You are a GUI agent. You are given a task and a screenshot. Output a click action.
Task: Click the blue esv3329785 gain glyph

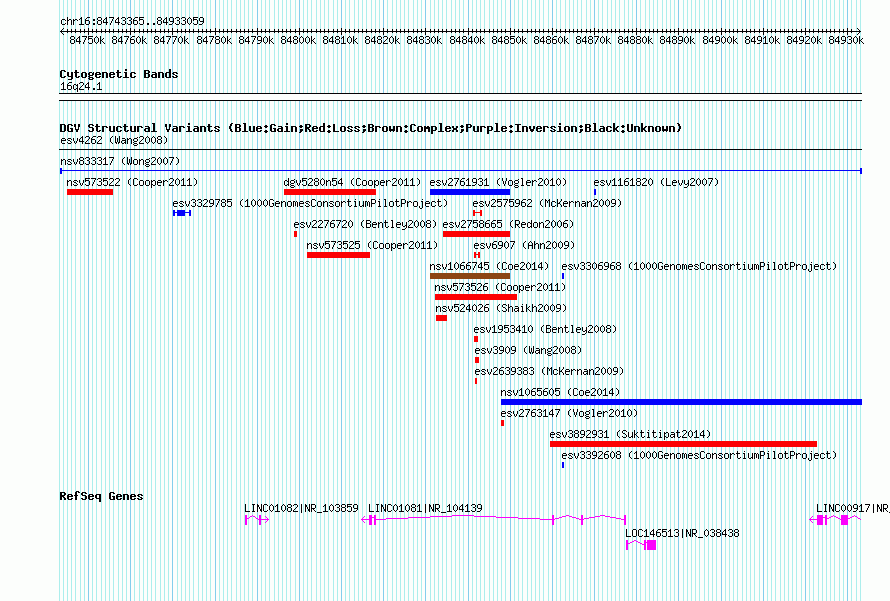tap(182, 213)
